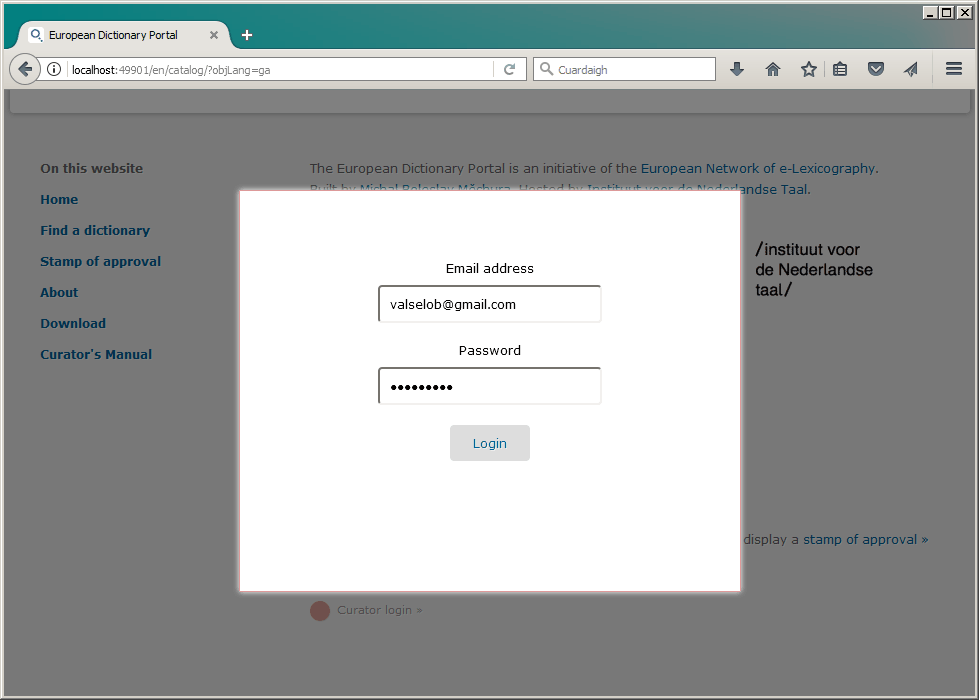
Task: Go to Stamp of approval in sidebar
Action: point(101,262)
